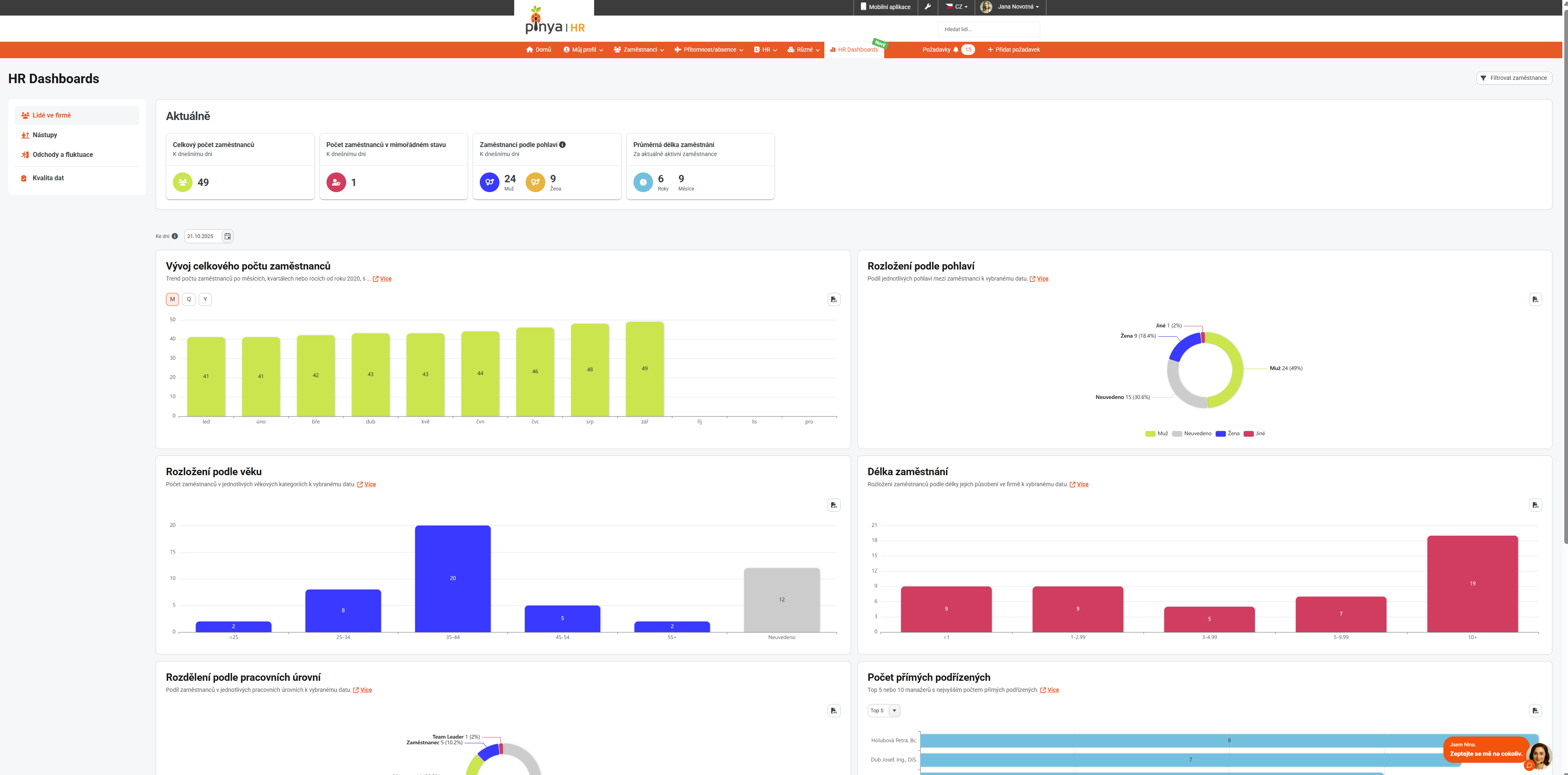Viewport: 1568px width, 775px height.
Task: Open the Nina chat assistant avatar
Action: click(1539, 755)
